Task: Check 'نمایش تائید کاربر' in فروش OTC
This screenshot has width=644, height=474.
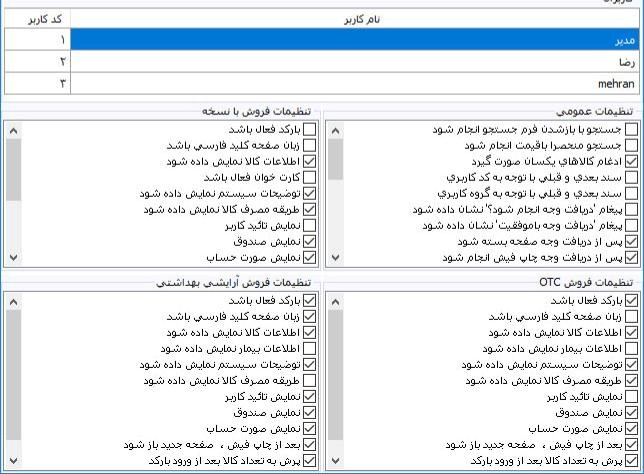Action: pyautogui.click(x=631, y=397)
